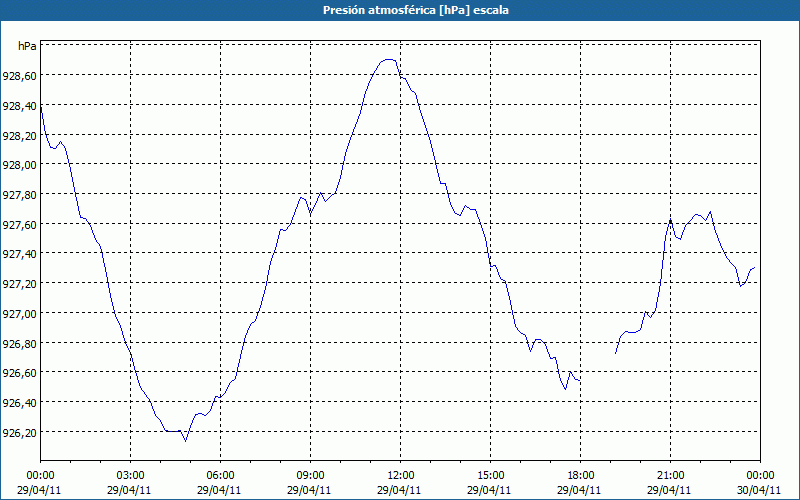Select the 927,00 y-axis label
The width and height of the screenshot is (800, 500).
(19, 313)
